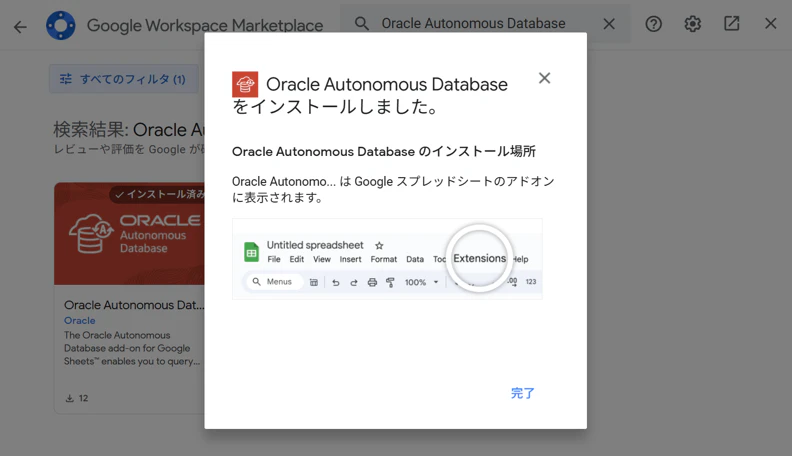Click the red Oracle icon in dialog

pos(245,84)
